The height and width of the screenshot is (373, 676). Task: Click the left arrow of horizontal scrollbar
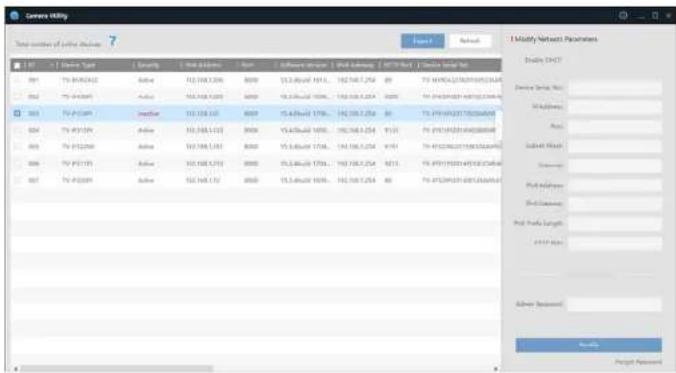click(x=16, y=369)
